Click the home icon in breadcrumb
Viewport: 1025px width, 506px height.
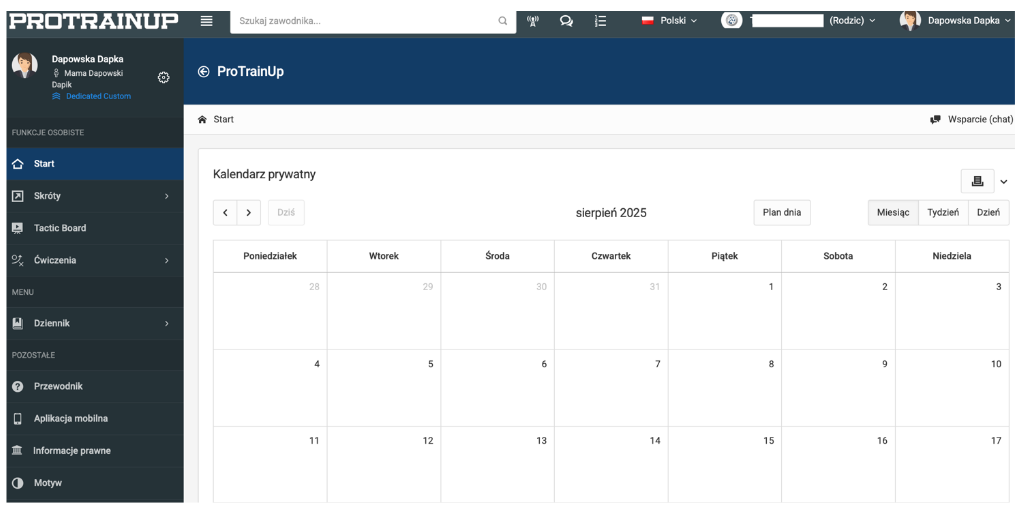(x=203, y=120)
